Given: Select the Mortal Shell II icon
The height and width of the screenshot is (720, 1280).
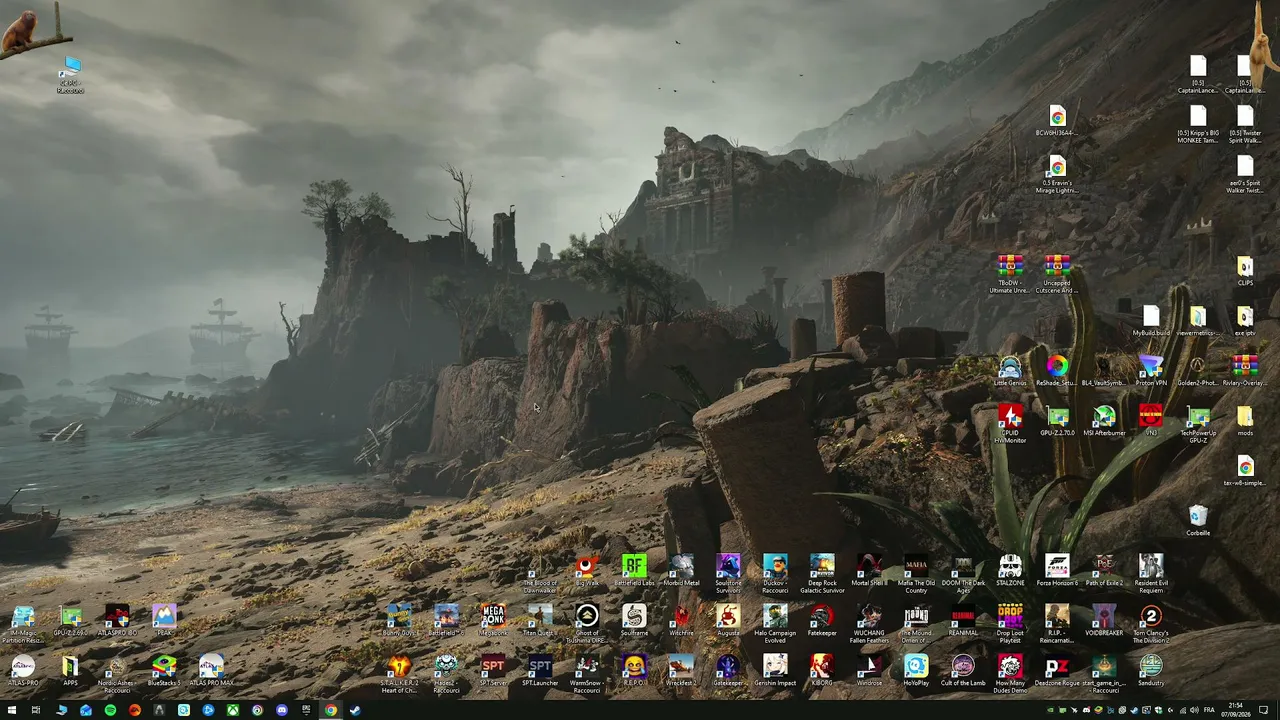Looking at the screenshot, I should coord(869,571).
